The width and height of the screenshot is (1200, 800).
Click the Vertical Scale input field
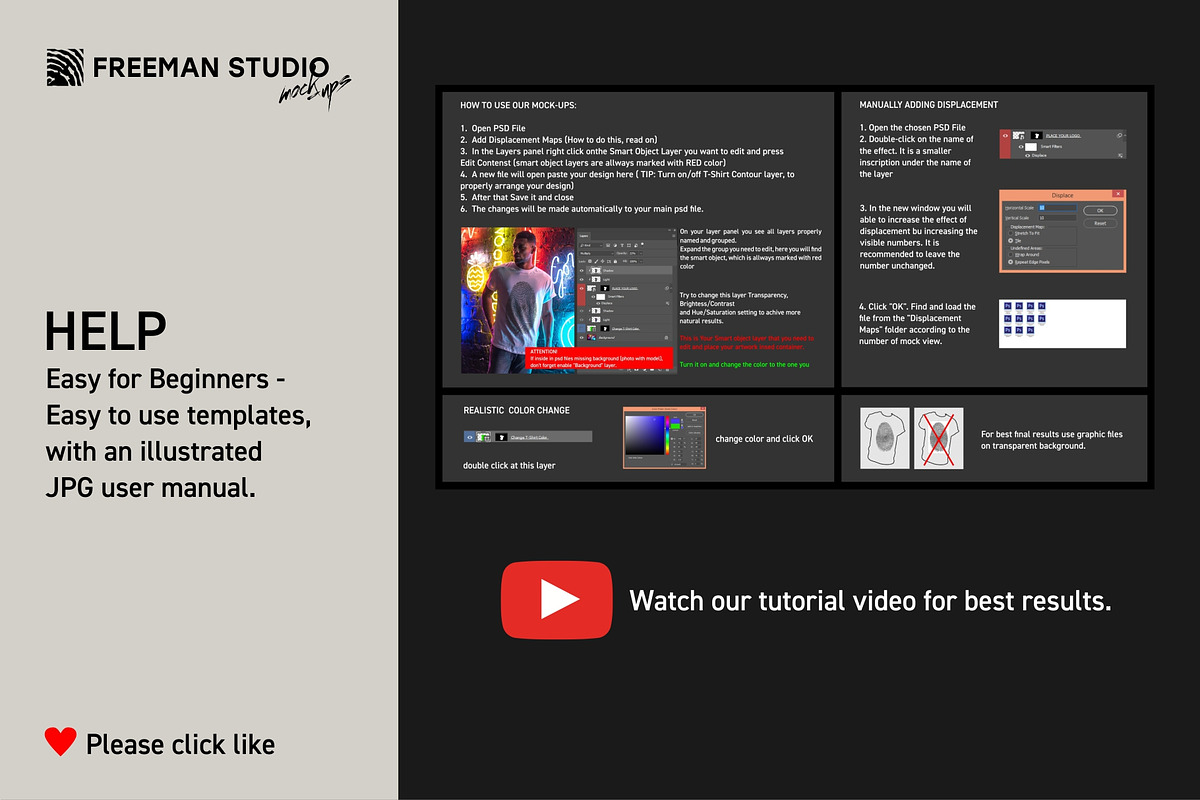tap(1057, 217)
